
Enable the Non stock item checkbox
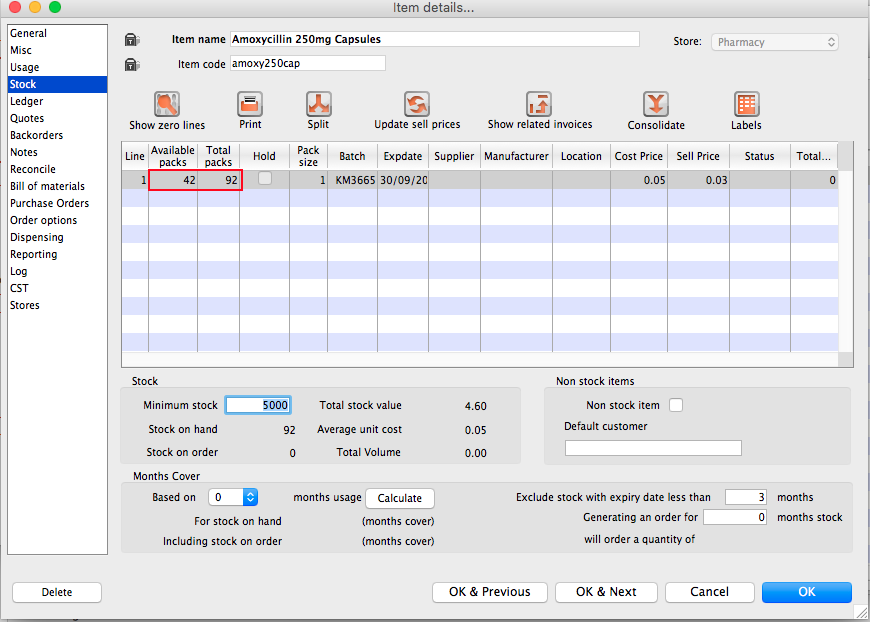click(676, 405)
